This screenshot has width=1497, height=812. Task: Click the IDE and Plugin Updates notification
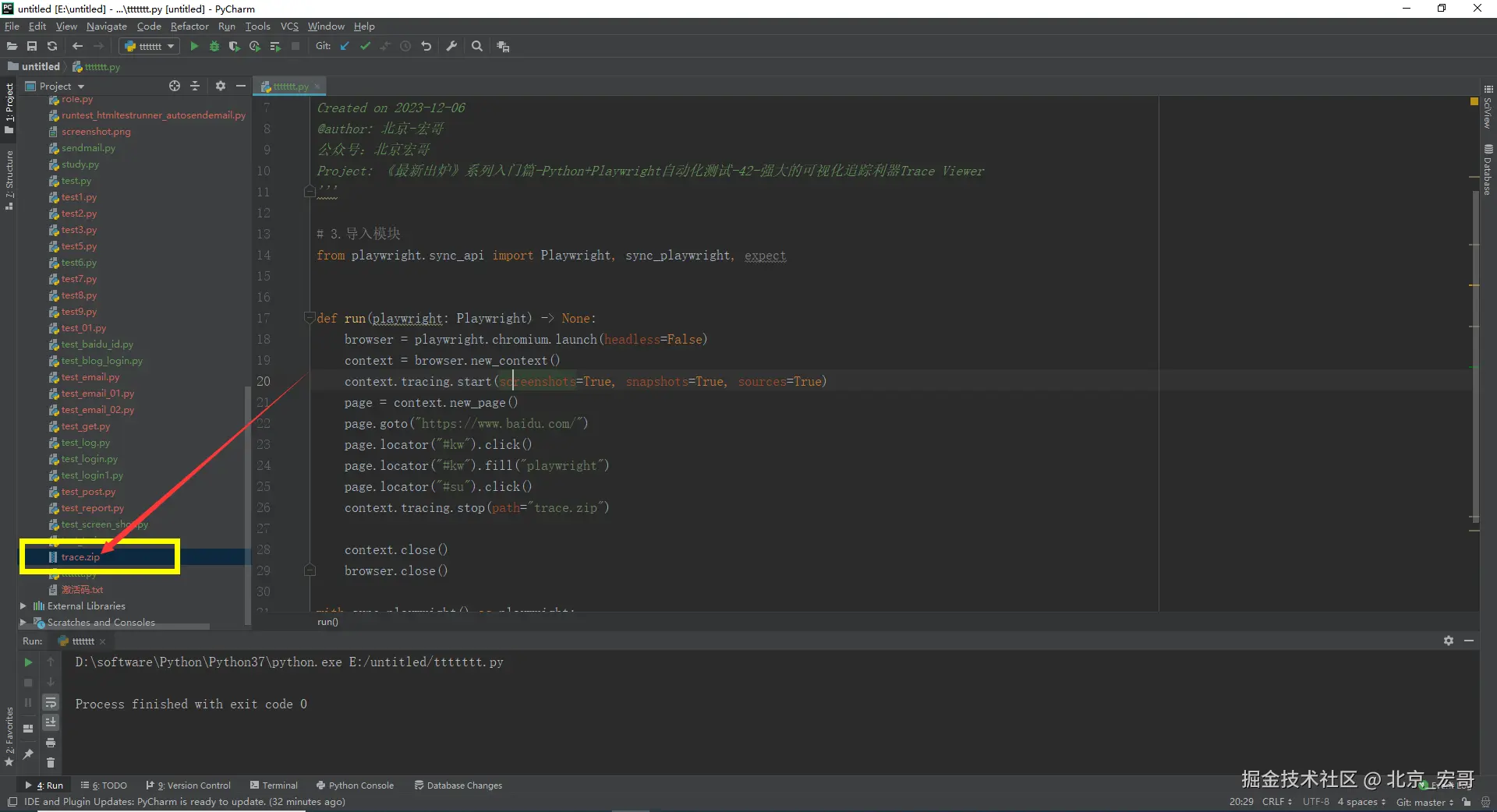pos(185,802)
